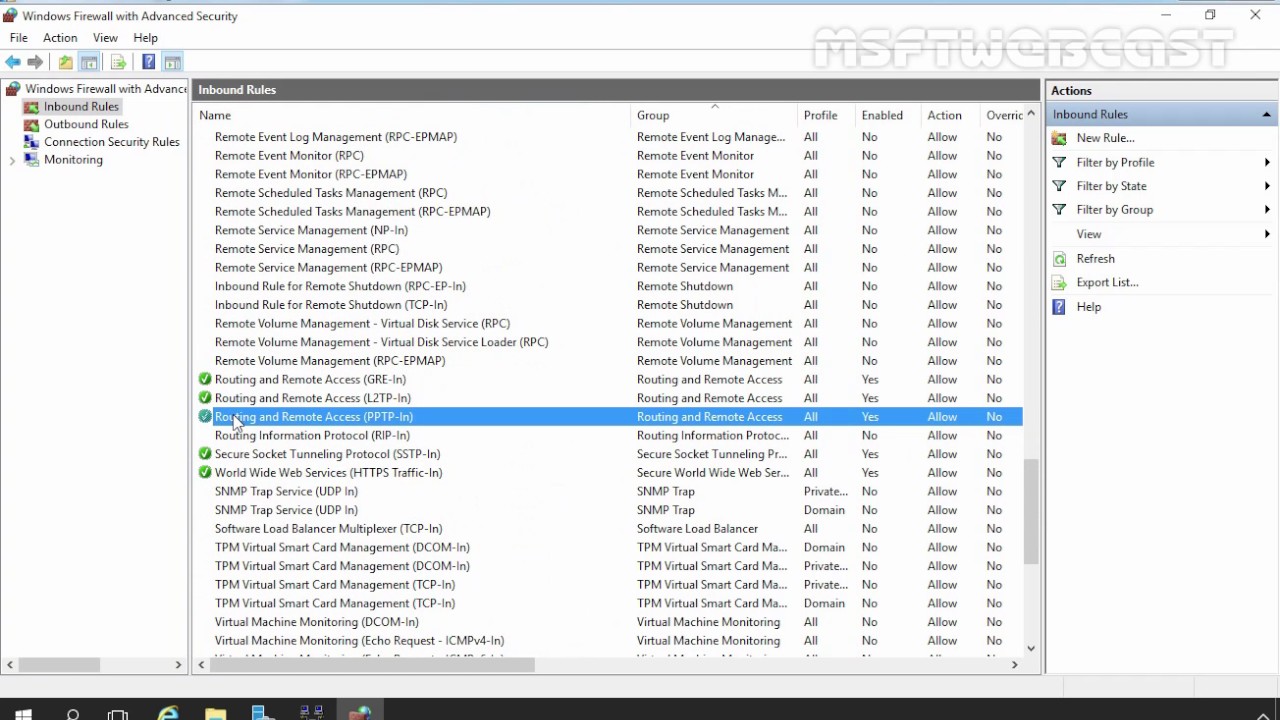Expand the Monitoring tree node

click(12, 160)
